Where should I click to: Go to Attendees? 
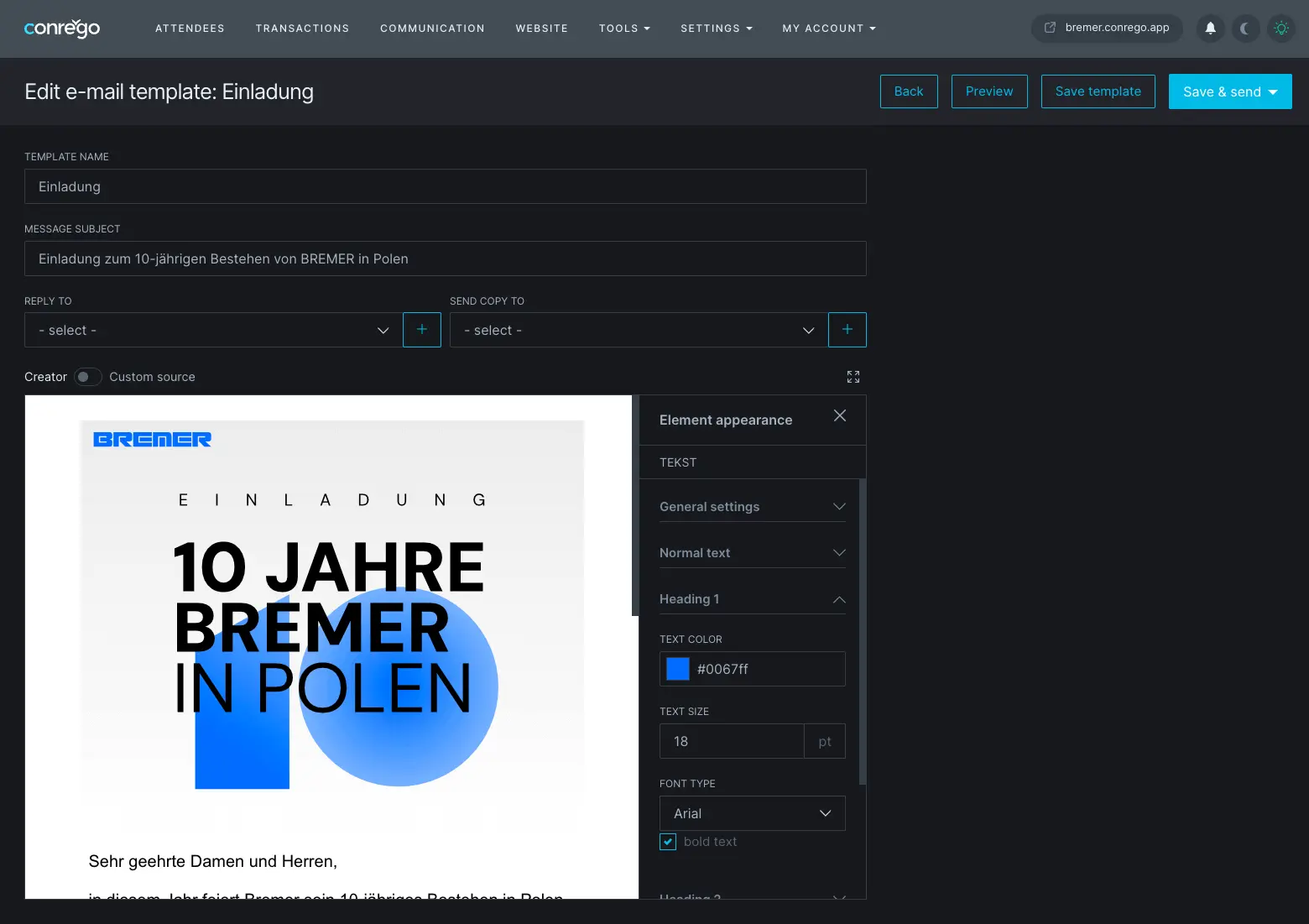click(x=190, y=29)
